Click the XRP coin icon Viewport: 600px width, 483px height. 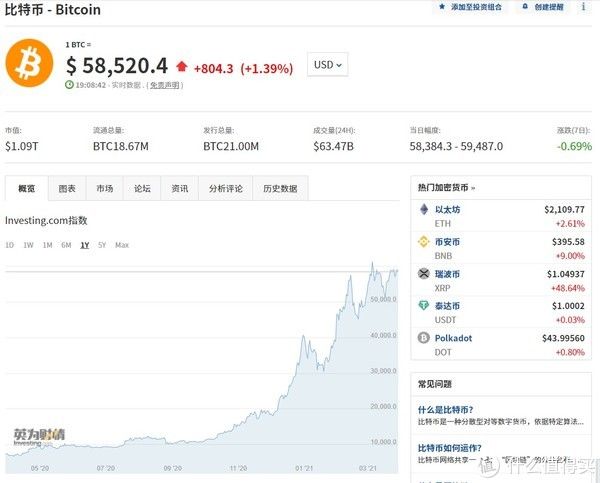point(424,274)
